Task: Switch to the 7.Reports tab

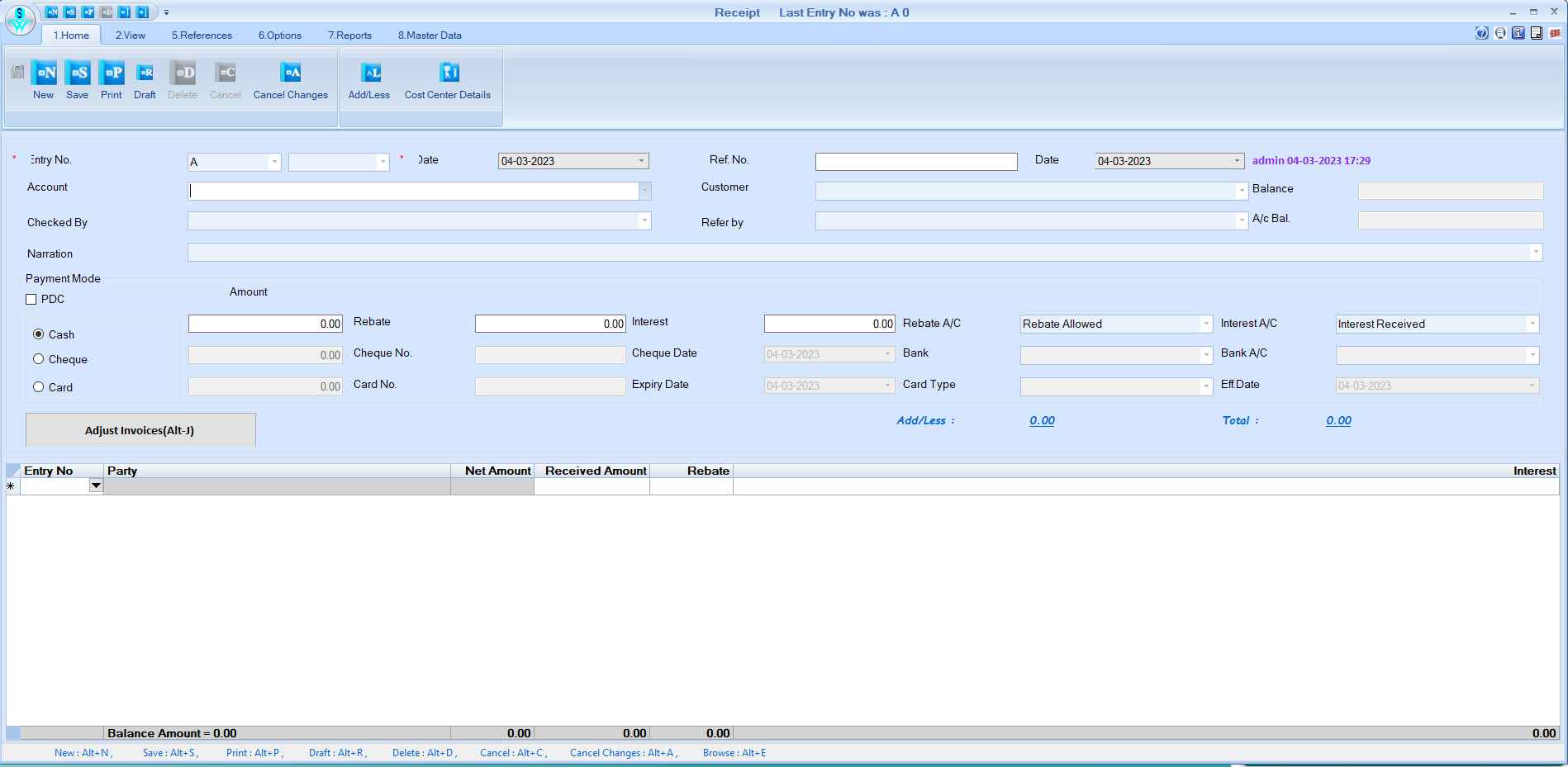Action: pos(349,36)
